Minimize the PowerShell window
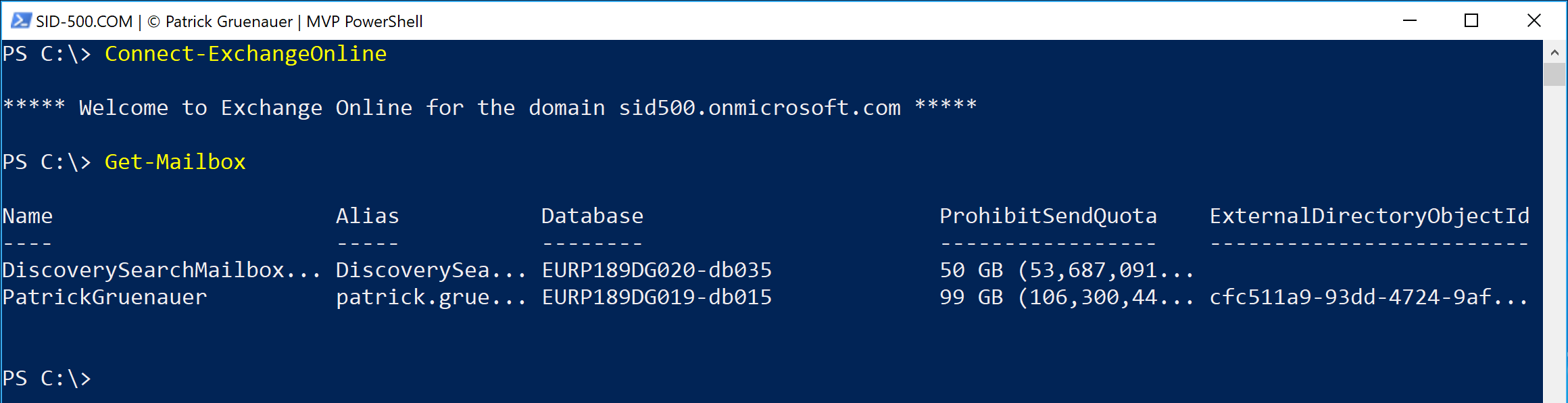 [x=1409, y=21]
